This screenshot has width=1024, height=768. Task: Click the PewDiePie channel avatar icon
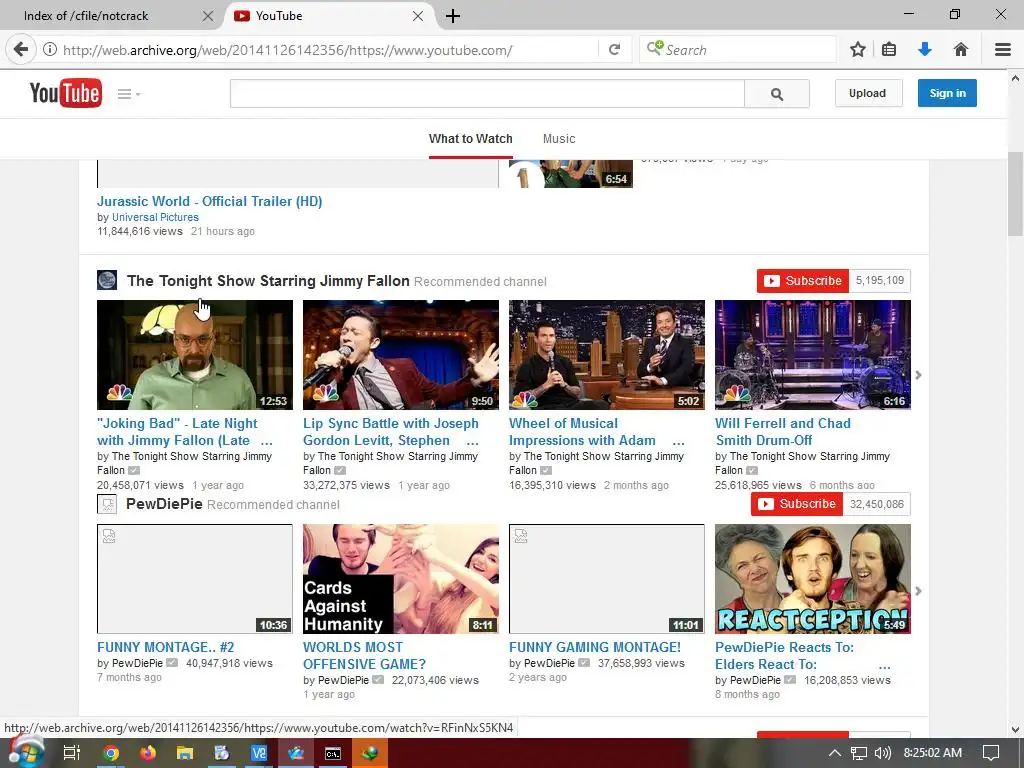click(x=107, y=504)
